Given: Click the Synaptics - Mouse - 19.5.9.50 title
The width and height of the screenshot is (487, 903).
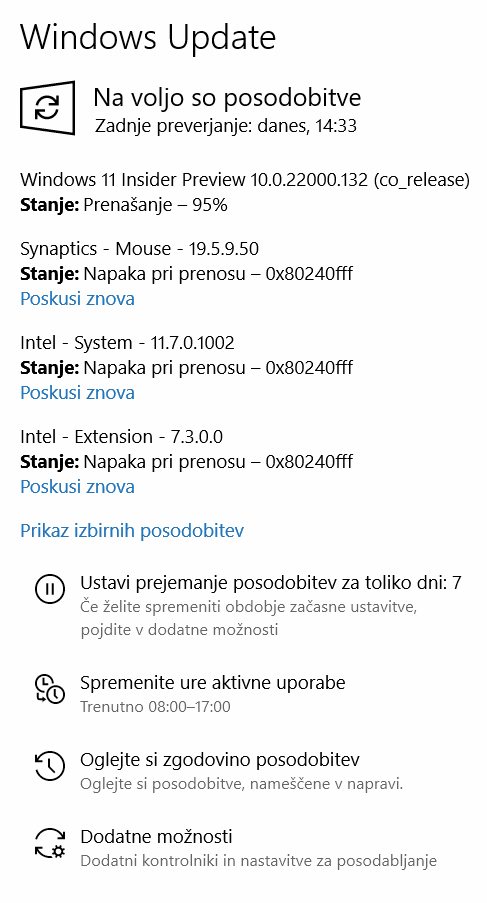Looking at the screenshot, I should (x=139, y=249).
